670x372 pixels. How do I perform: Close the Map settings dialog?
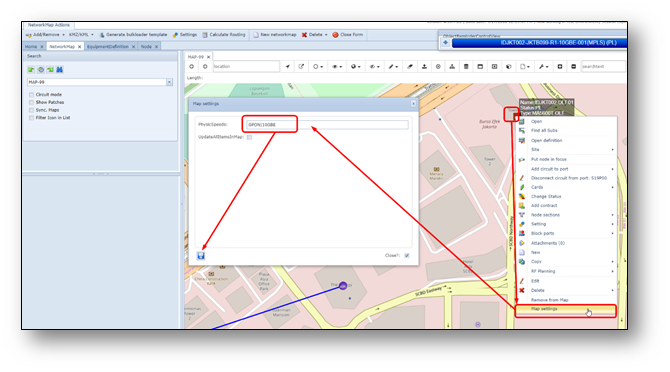pyautogui.click(x=413, y=103)
